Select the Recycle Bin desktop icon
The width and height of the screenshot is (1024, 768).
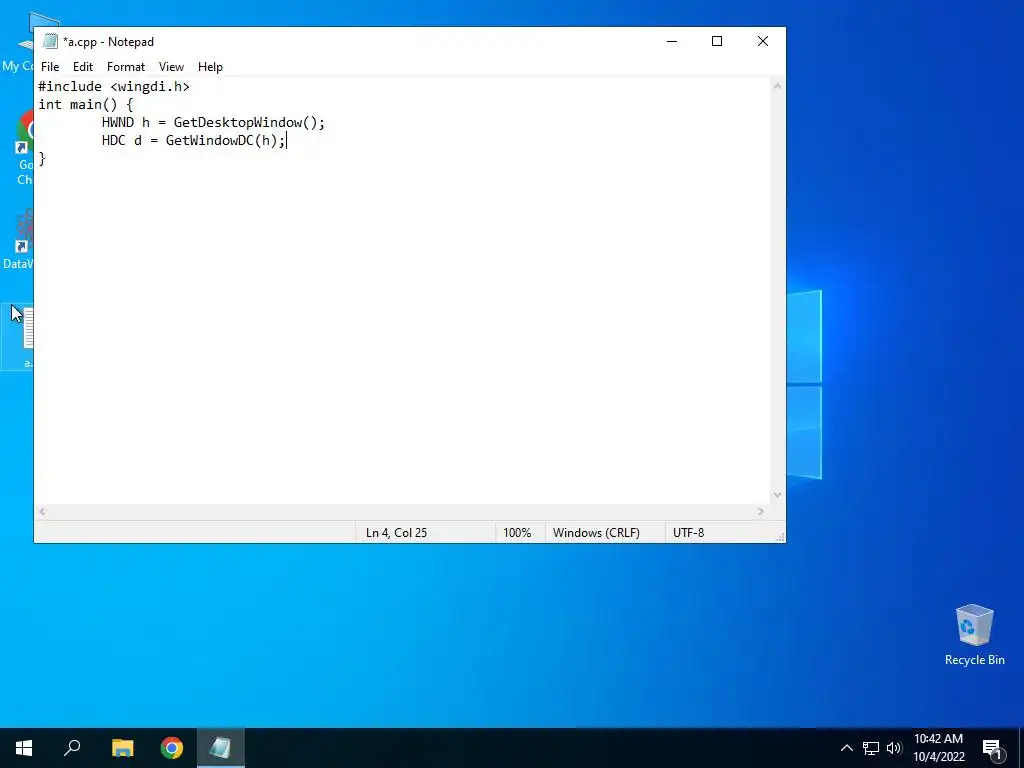coord(974,634)
